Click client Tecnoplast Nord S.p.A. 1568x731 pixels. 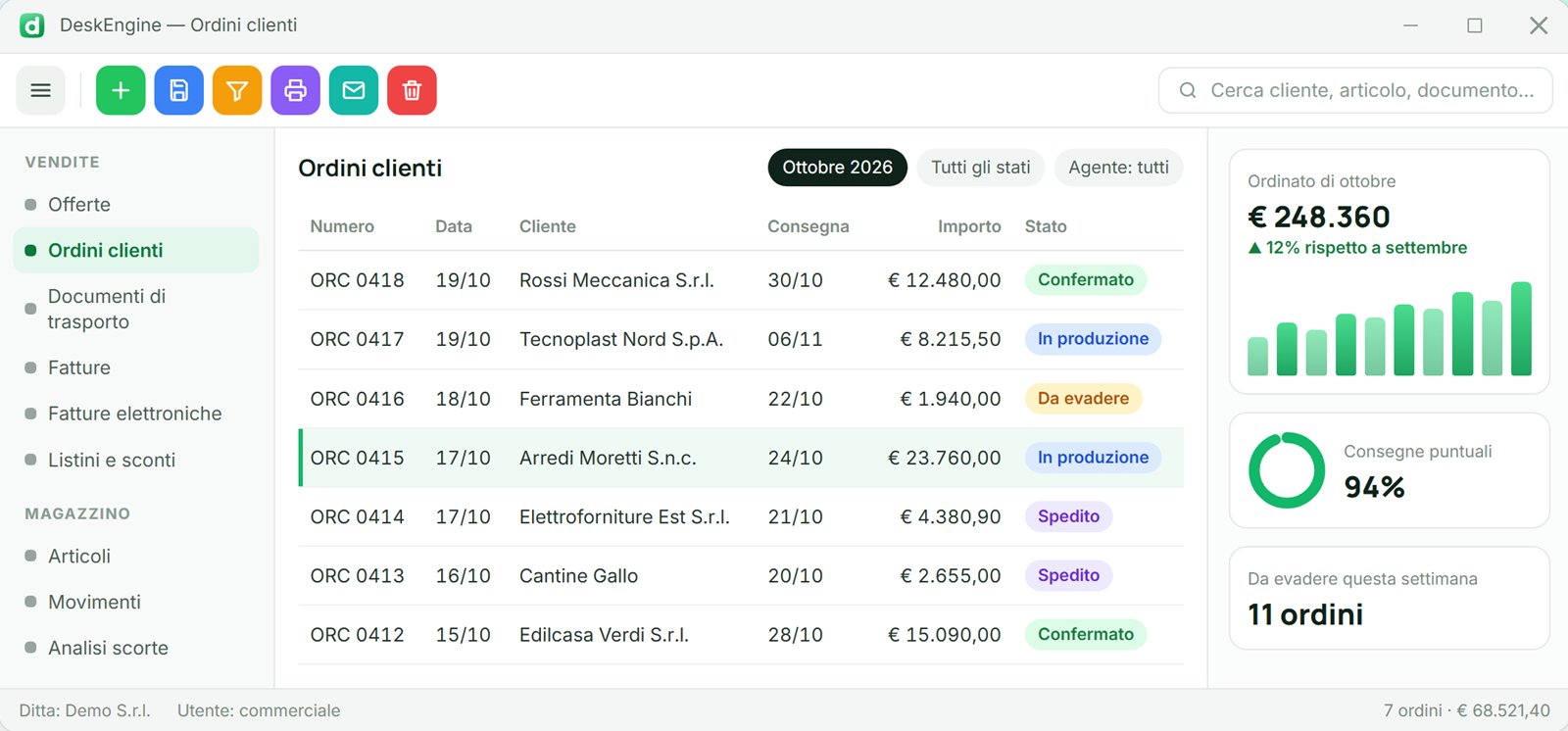[621, 339]
